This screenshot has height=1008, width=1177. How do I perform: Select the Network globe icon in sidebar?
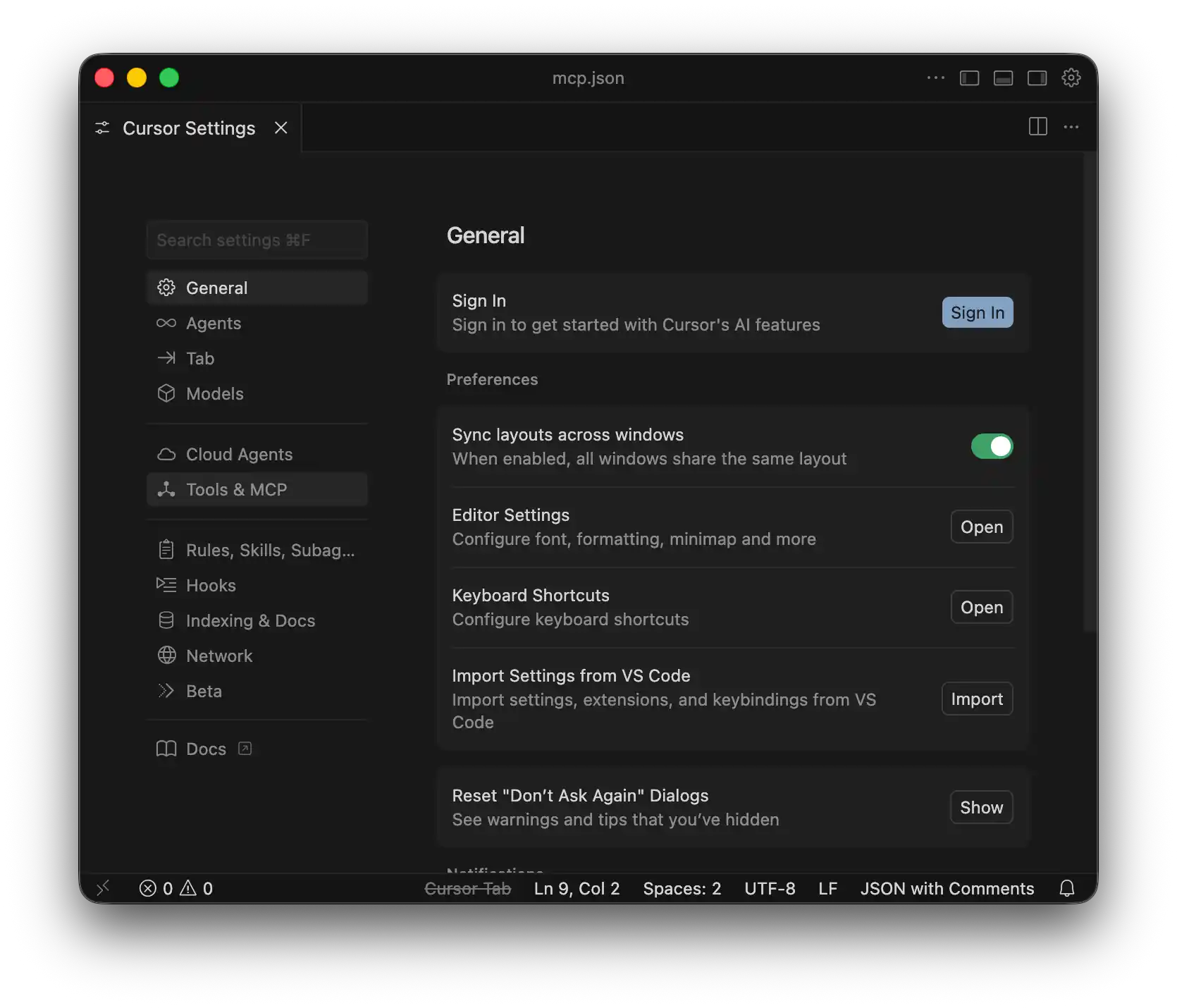pos(167,656)
